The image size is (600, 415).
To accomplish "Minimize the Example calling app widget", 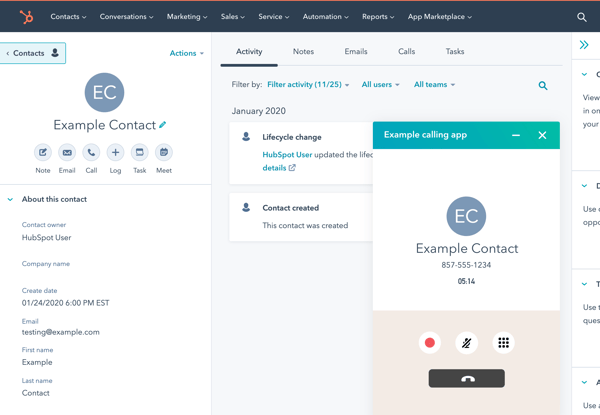I will (516, 135).
